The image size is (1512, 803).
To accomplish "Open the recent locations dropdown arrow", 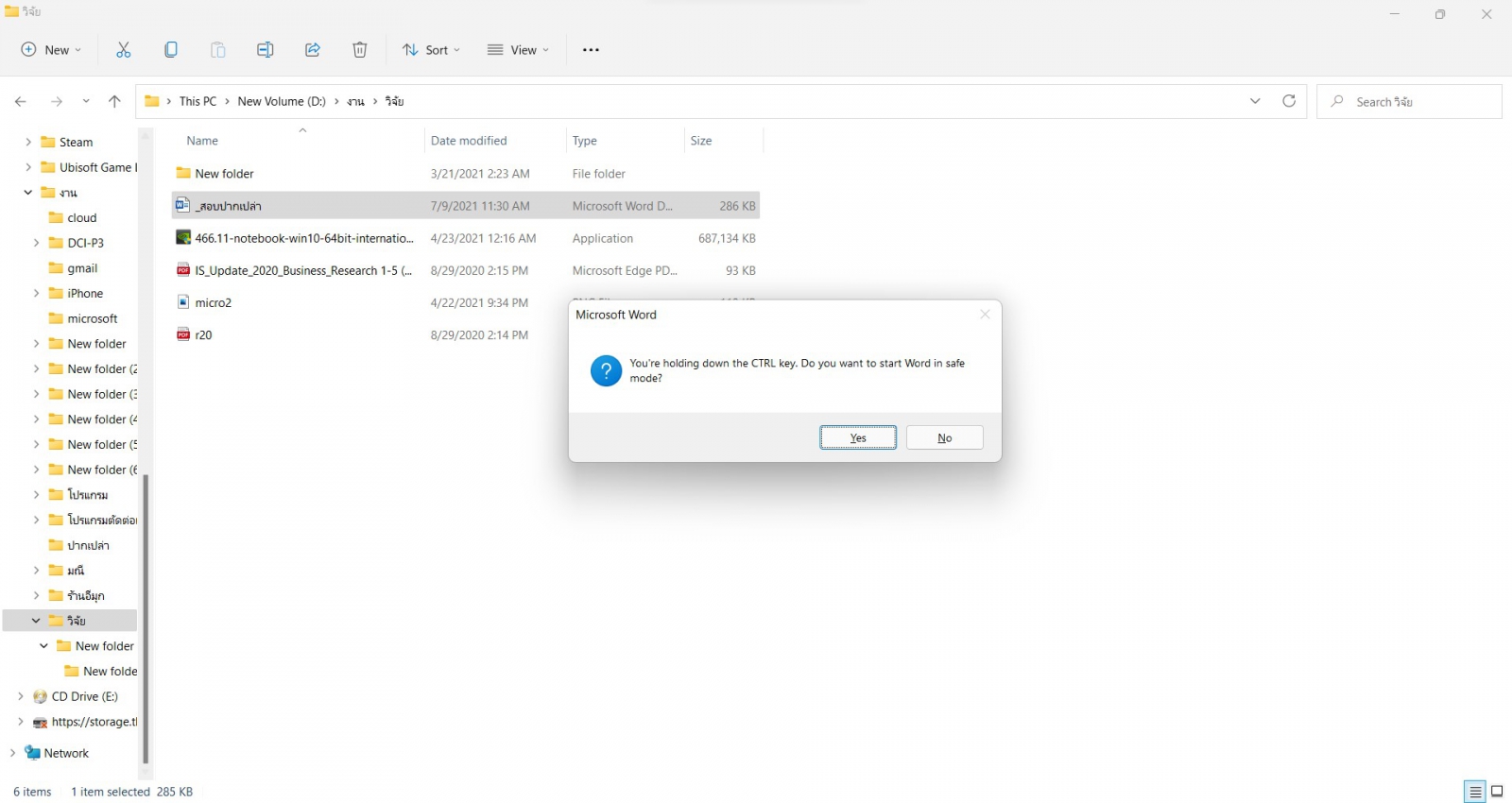I will 86,101.
